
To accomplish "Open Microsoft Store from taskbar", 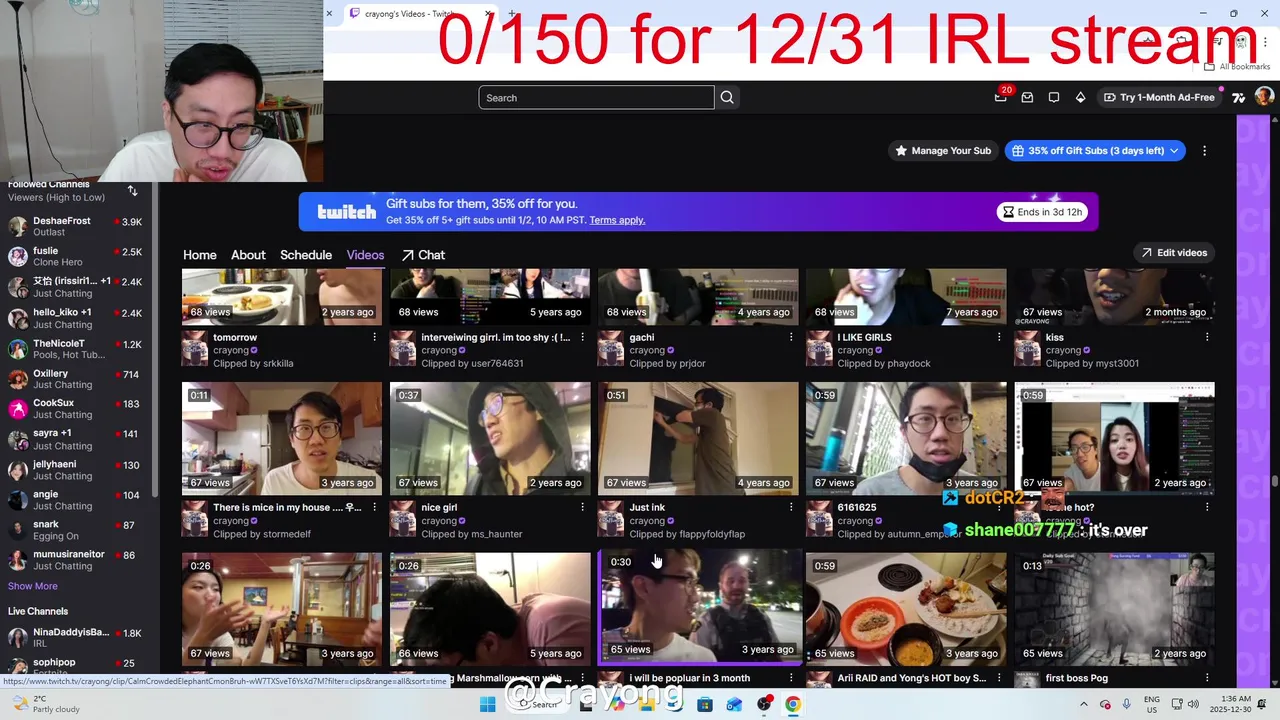I will pos(705,704).
